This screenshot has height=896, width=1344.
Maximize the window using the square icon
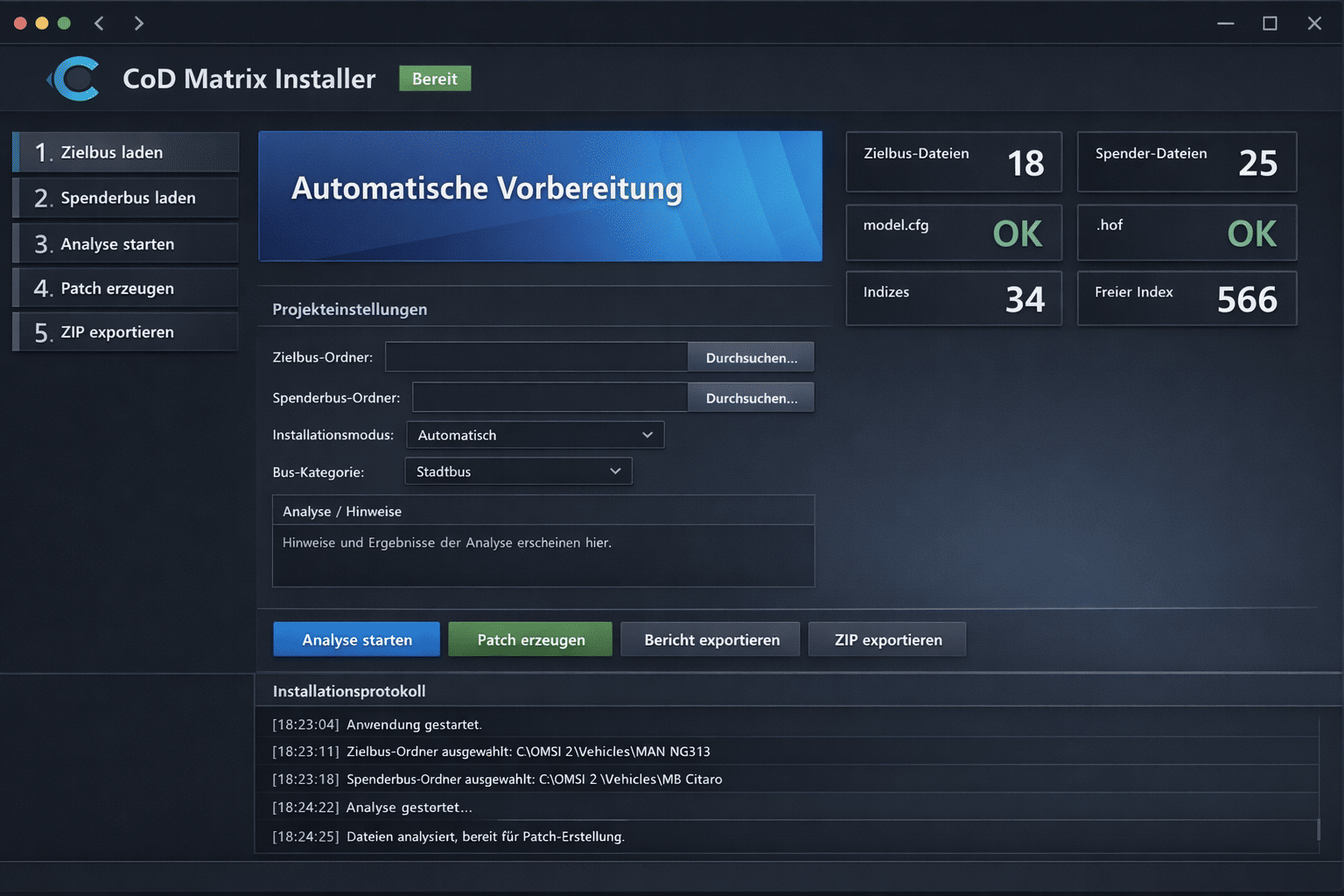(1270, 24)
